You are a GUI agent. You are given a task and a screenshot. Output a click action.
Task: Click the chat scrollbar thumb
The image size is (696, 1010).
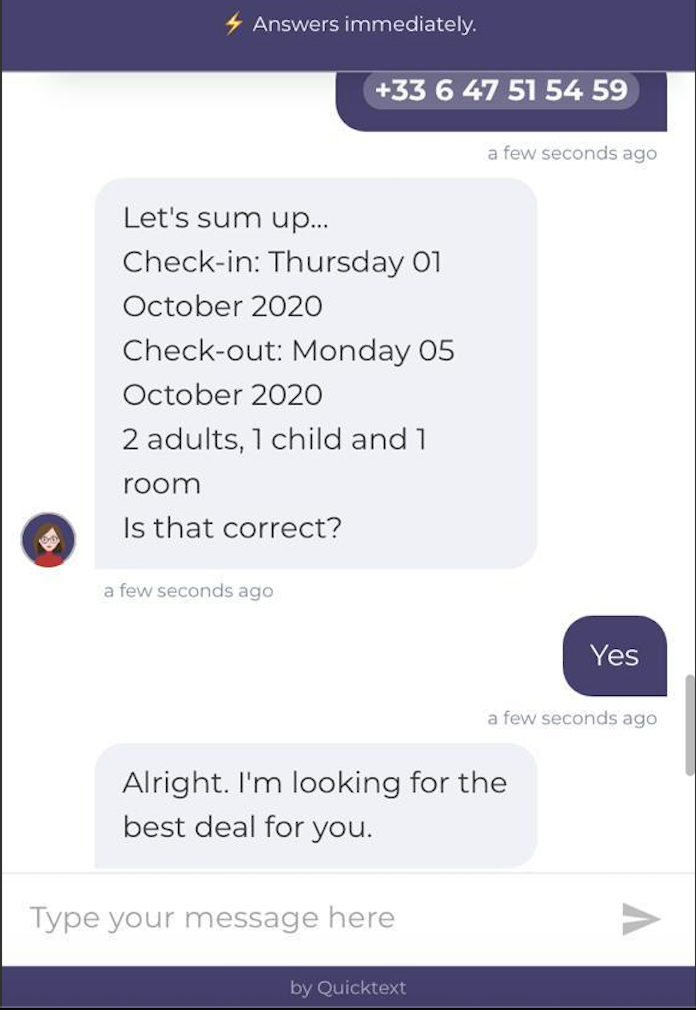(x=690, y=725)
